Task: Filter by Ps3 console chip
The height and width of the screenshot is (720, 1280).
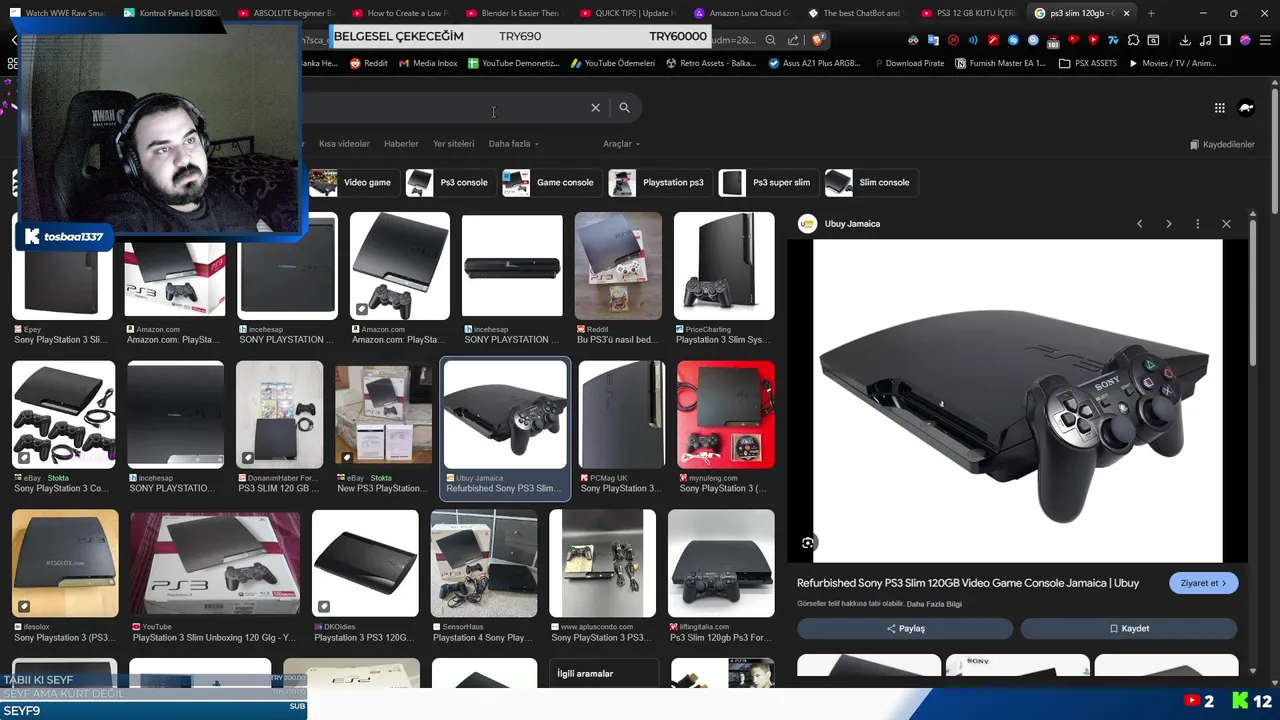Action: pyautogui.click(x=449, y=183)
